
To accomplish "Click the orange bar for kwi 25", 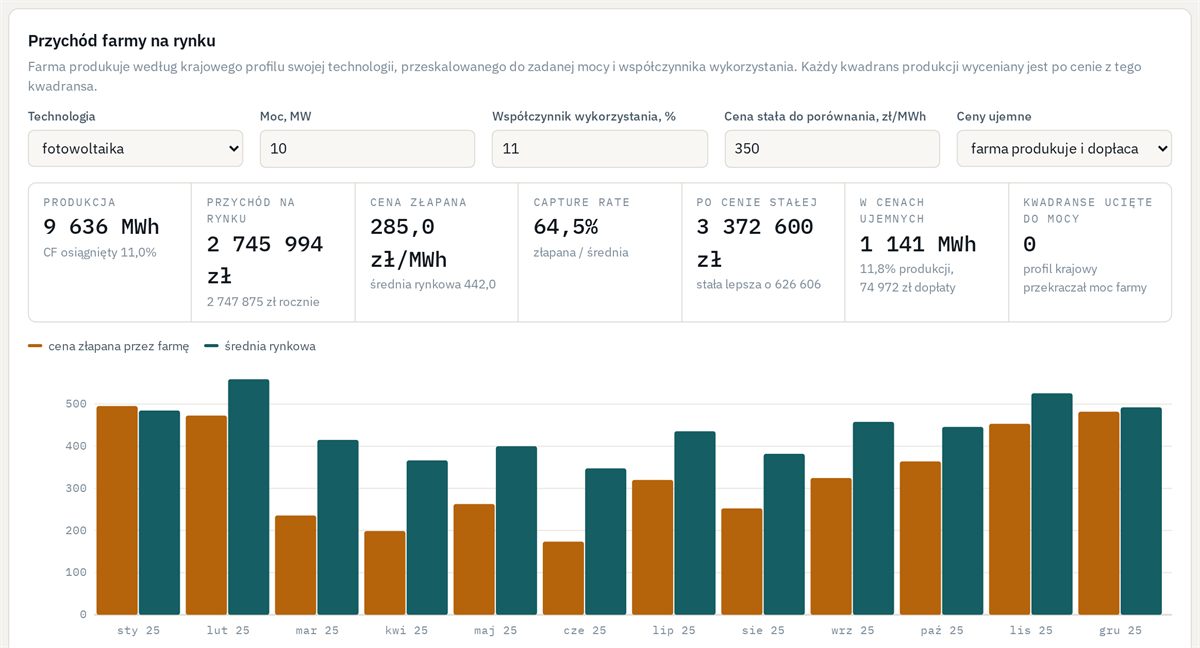I will click(385, 573).
